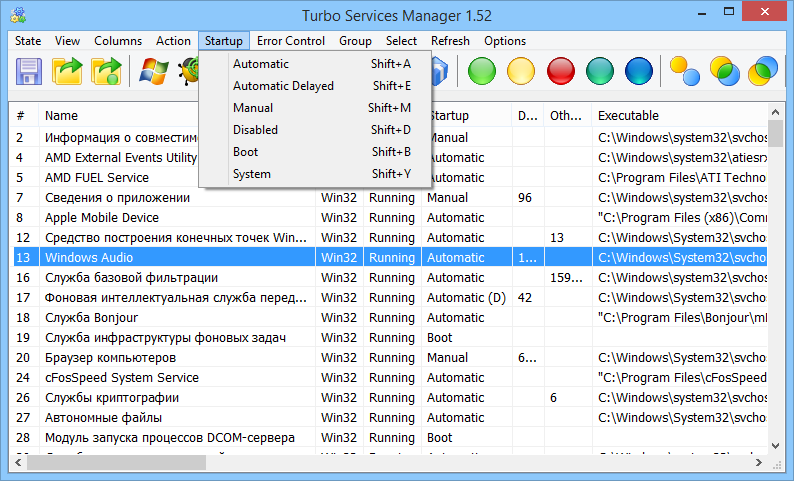Image resolution: width=794 pixels, height=481 pixels.
Task: Click the last overlapping circles toolbar icon
Action: click(x=763, y=71)
